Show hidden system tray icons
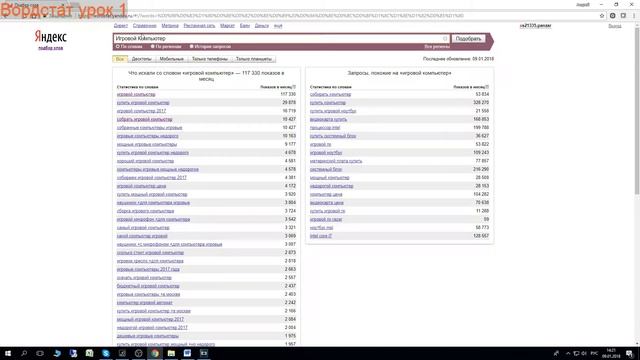Screen dimensions: 640x360 pyautogui.click(x=568, y=353)
